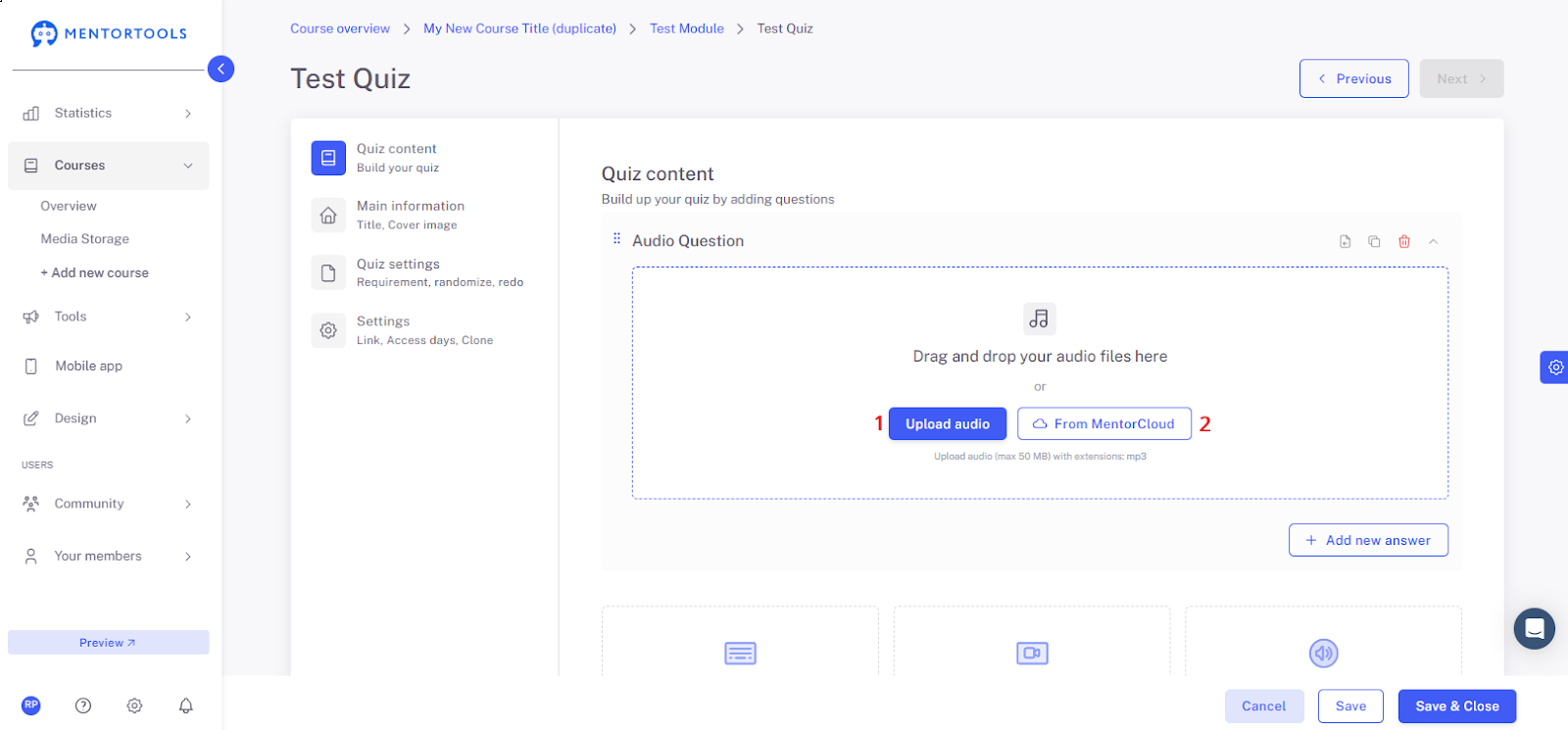Viewport: 1568px width, 730px height.
Task: Switch to the Settings section label
Action: click(x=383, y=321)
